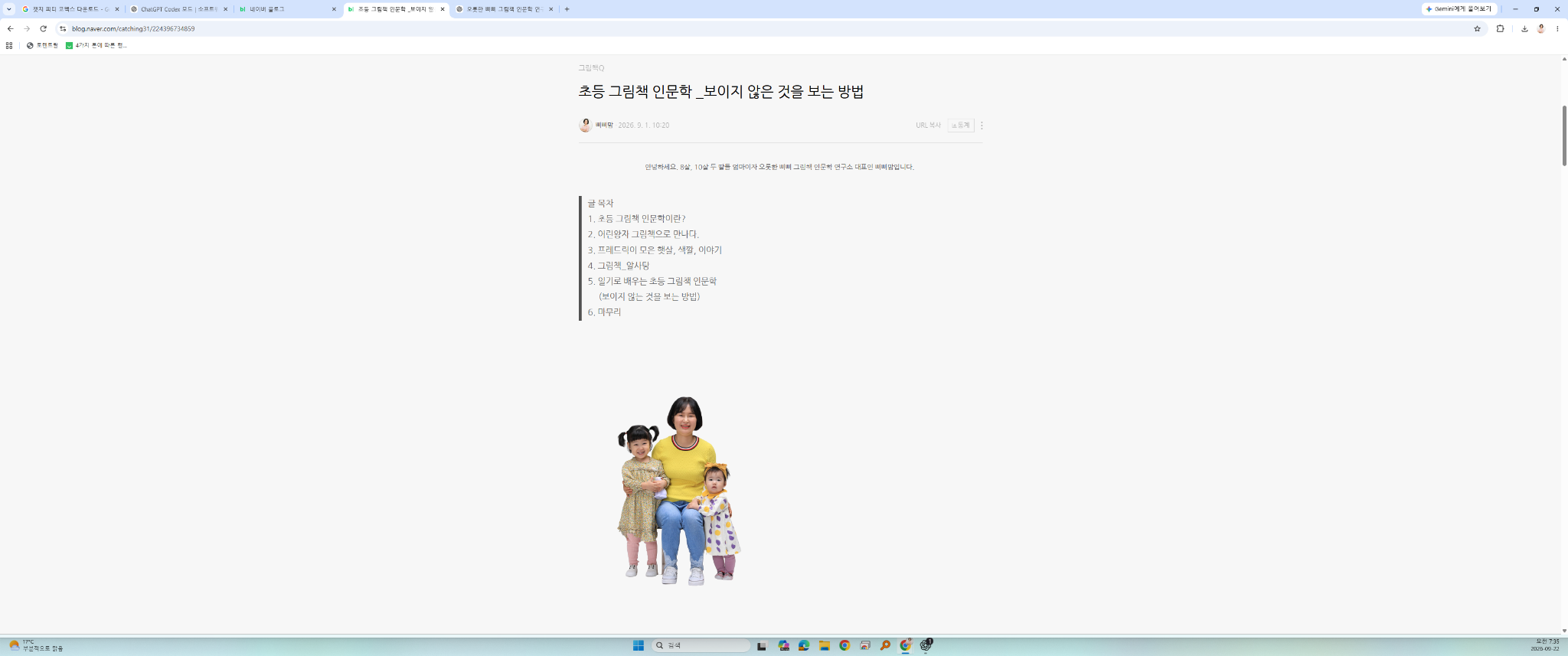Click contents entry "1. 초등 그림책 인문학이란?"
This screenshot has height=656, width=1568.
637,219
